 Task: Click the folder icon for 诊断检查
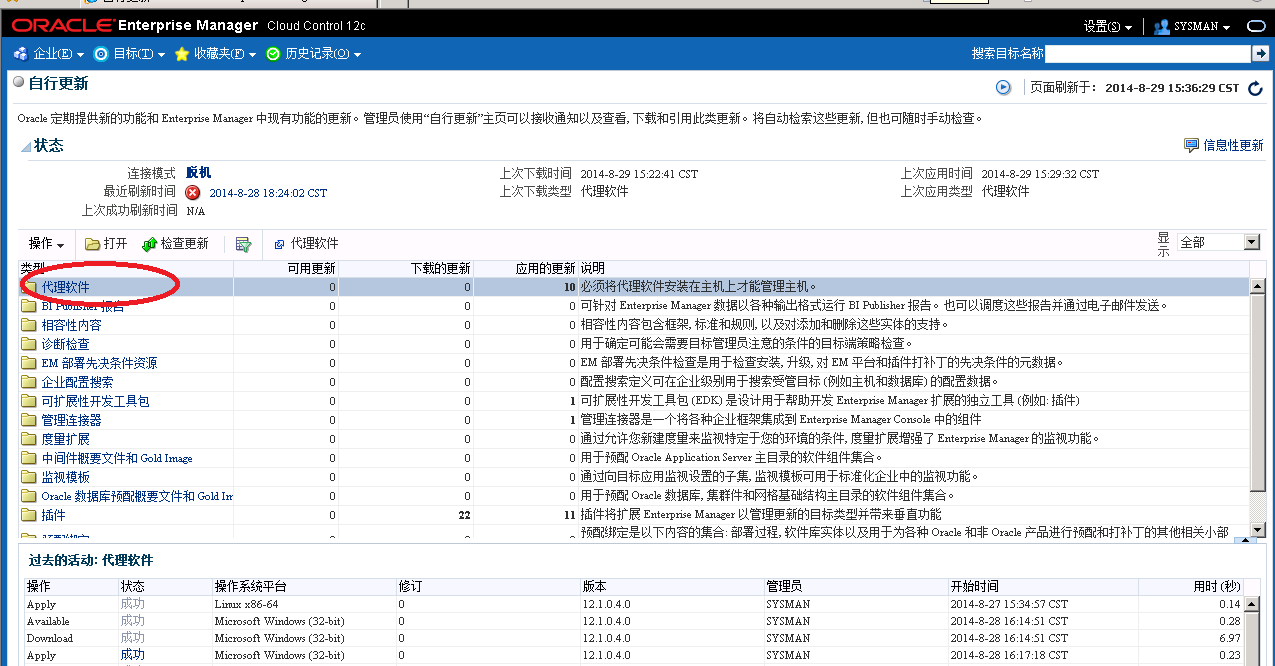point(30,344)
